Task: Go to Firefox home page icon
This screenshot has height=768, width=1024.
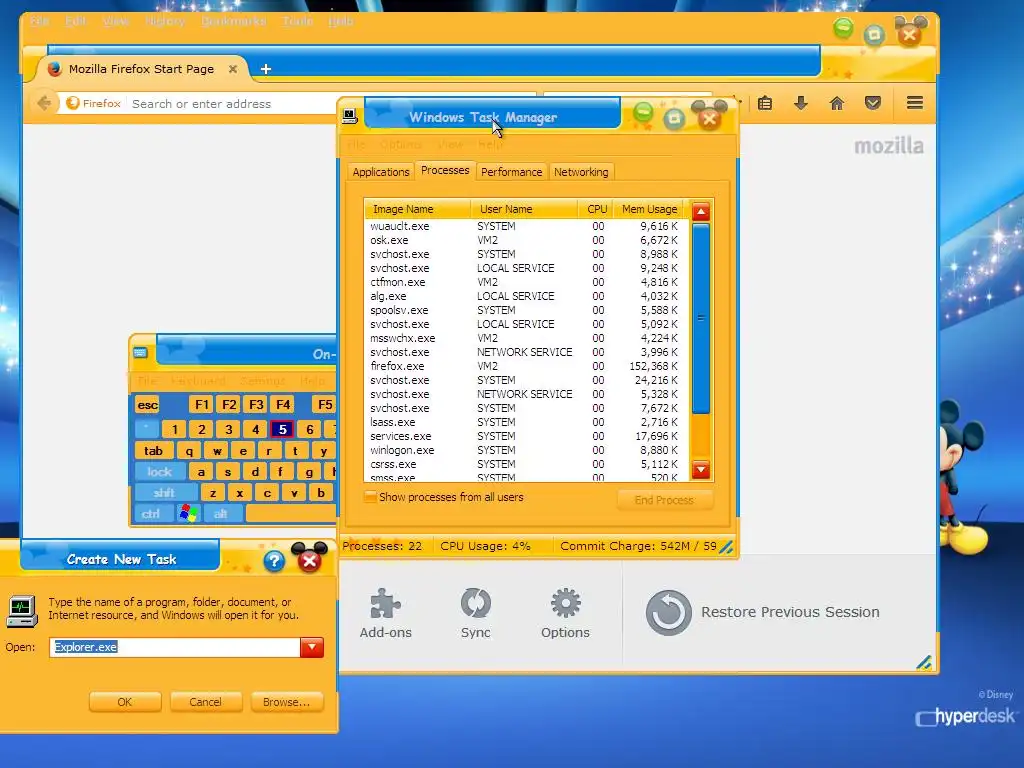Action: [837, 103]
